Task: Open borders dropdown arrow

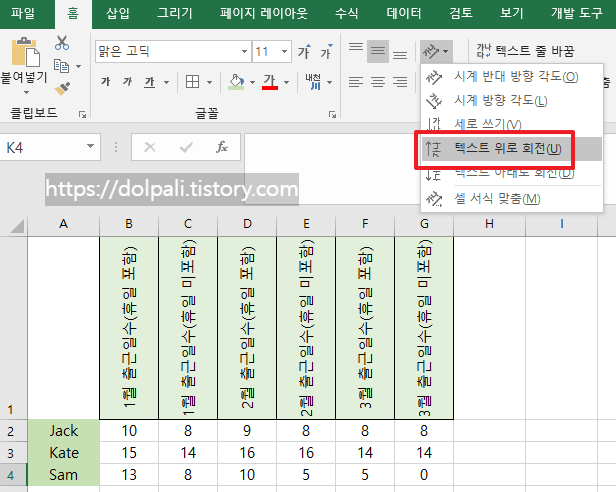Action: pyautogui.click(x=209, y=82)
